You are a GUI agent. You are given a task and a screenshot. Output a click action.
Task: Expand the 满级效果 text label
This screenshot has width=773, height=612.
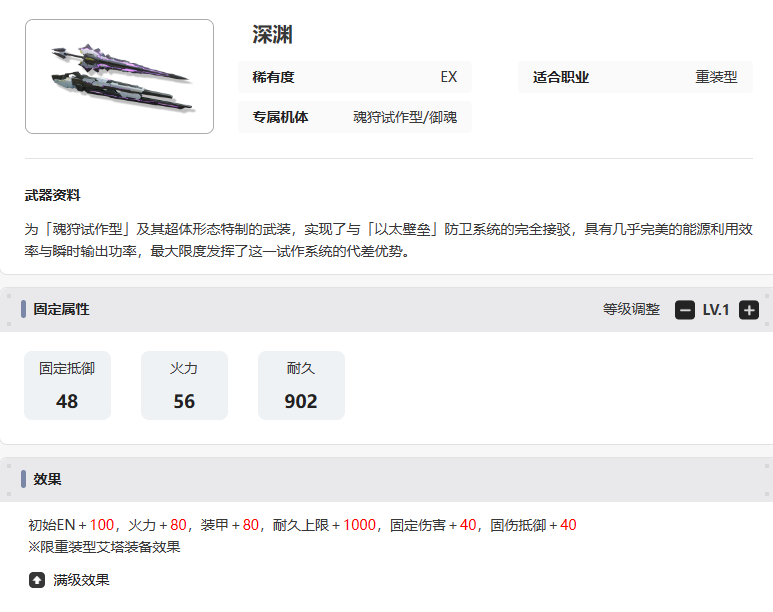81,580
